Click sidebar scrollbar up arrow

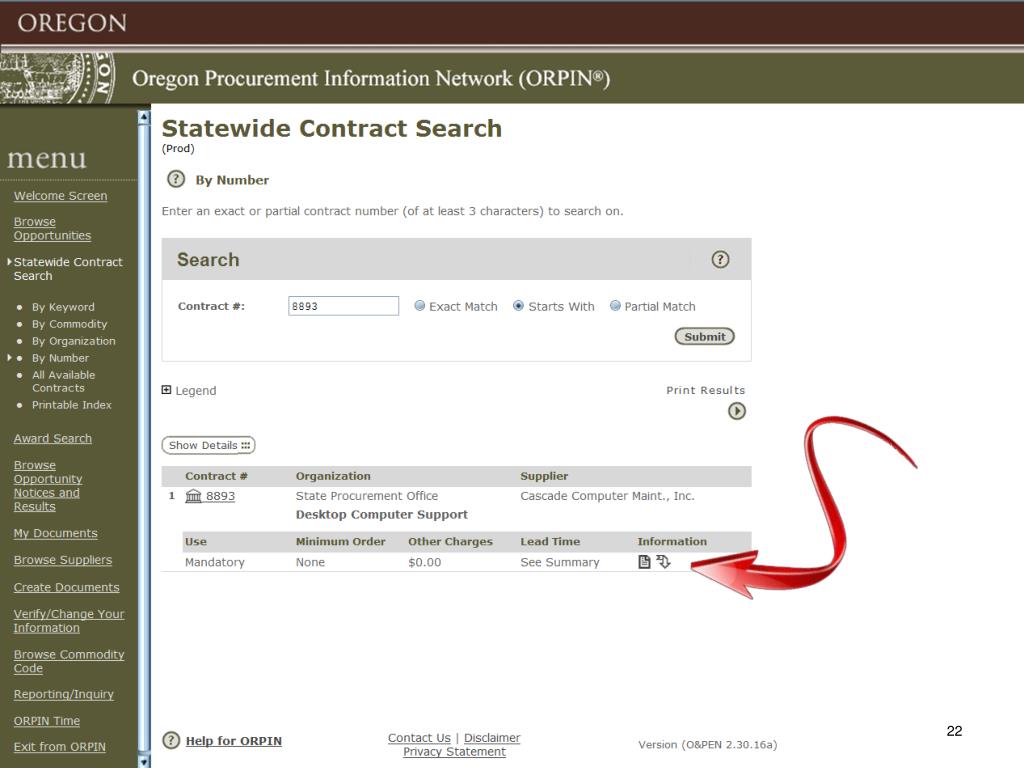pyautogui.click(x=144, y=117)
